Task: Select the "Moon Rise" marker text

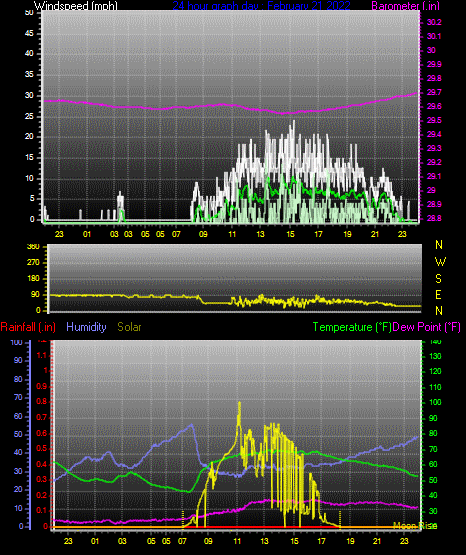Action: coord(415,526)
